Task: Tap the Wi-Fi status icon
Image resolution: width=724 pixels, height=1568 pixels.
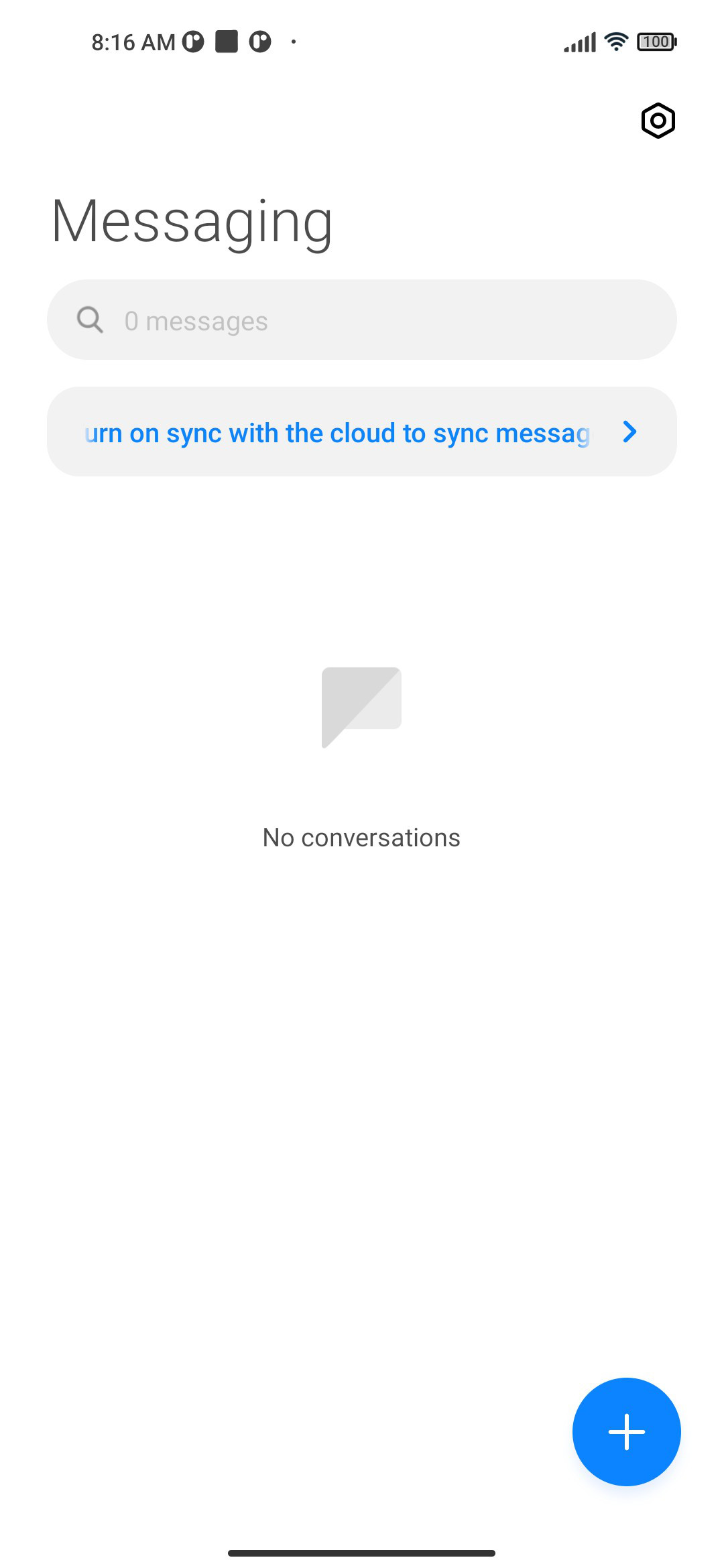Action: tap(615, 42)
